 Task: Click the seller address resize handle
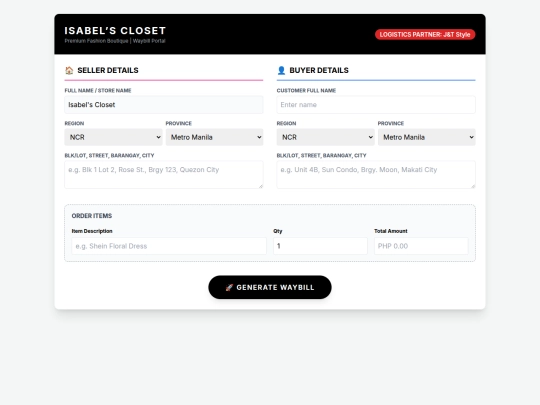261,186
